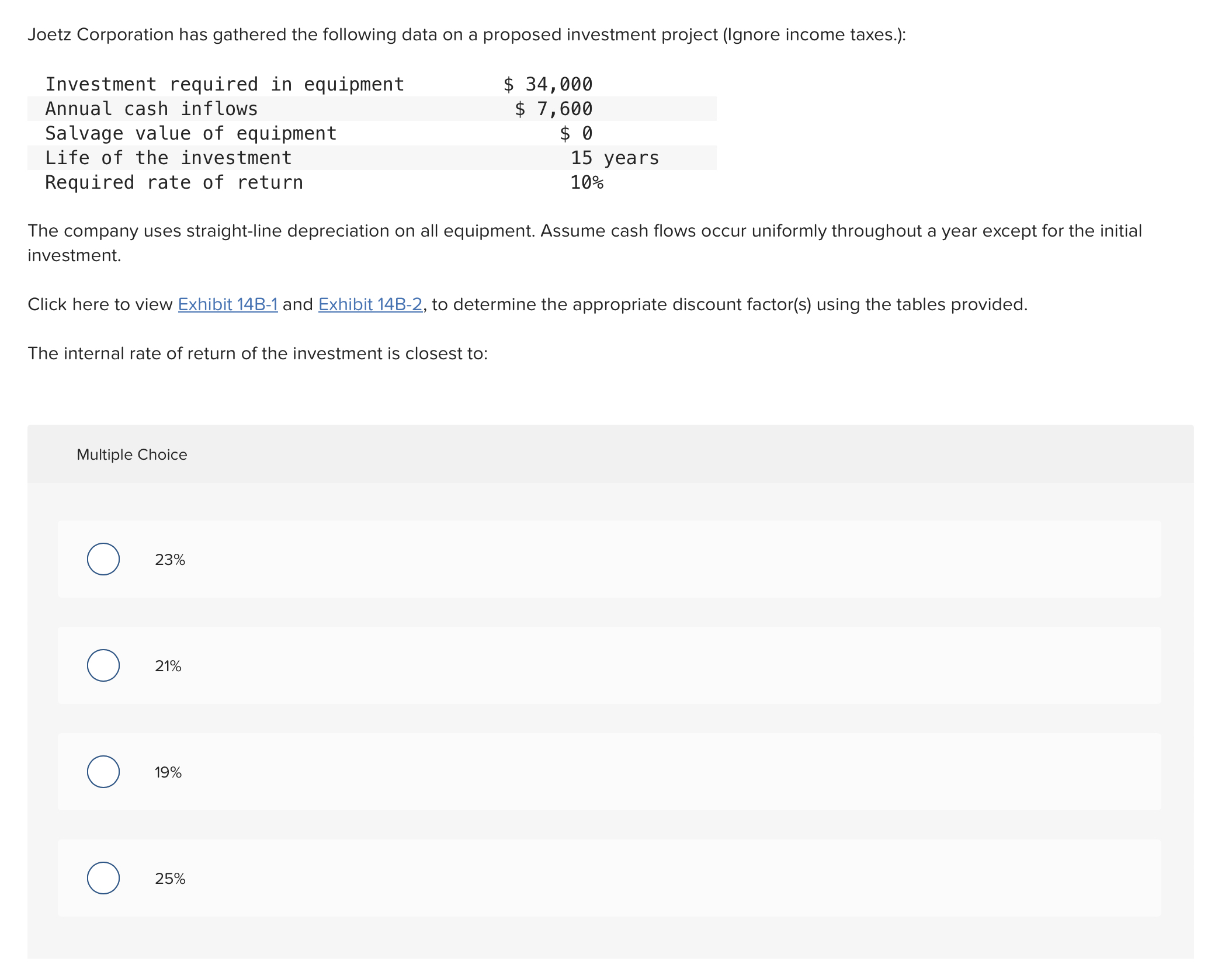1232x975 pixels.
Task: Click the internal rate of return question text
Action: (x=258, y=353)
